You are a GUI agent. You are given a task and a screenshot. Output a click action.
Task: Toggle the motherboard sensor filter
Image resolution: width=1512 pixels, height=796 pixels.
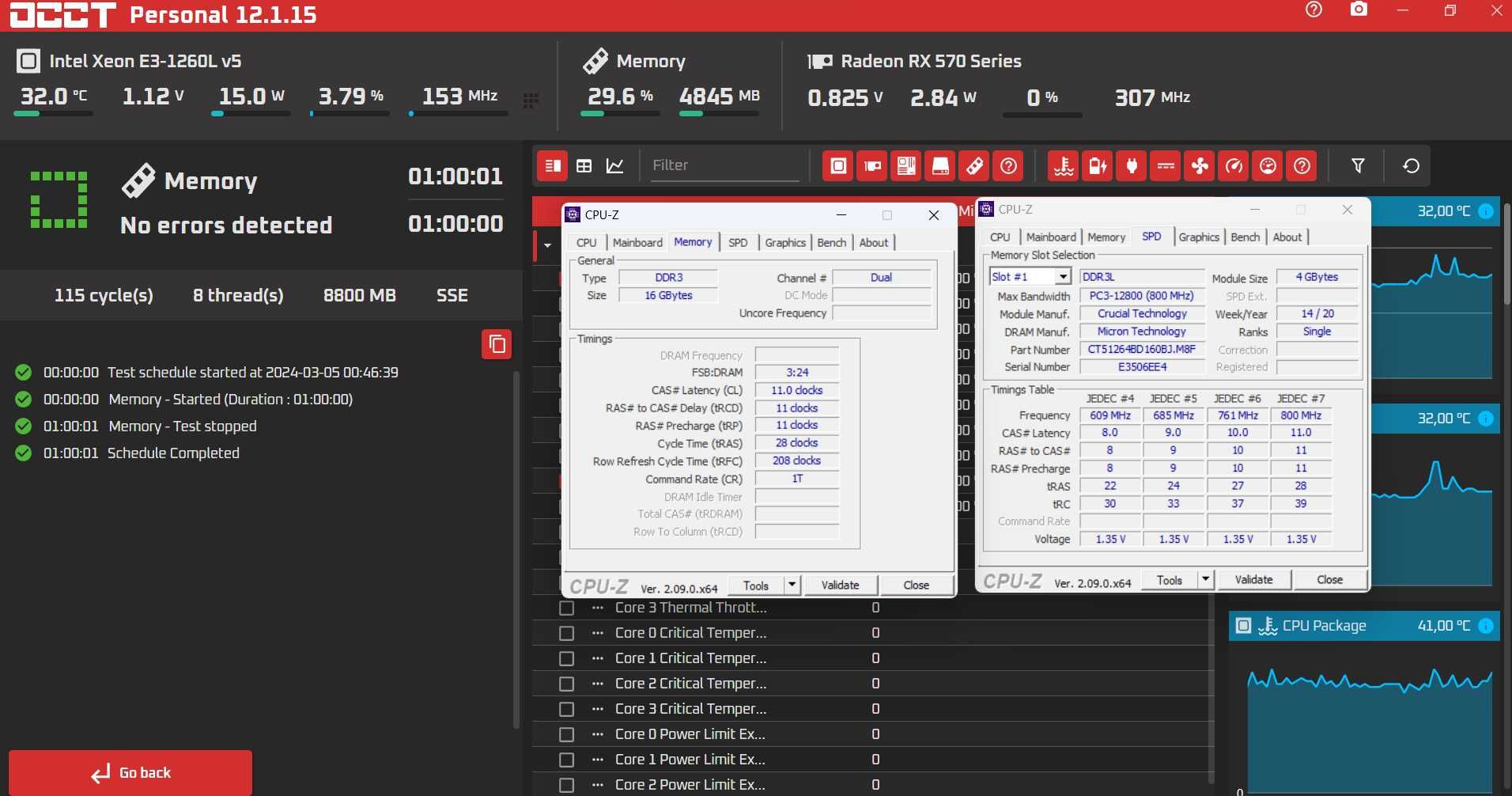pyautogui.click(x=906, y=165)
